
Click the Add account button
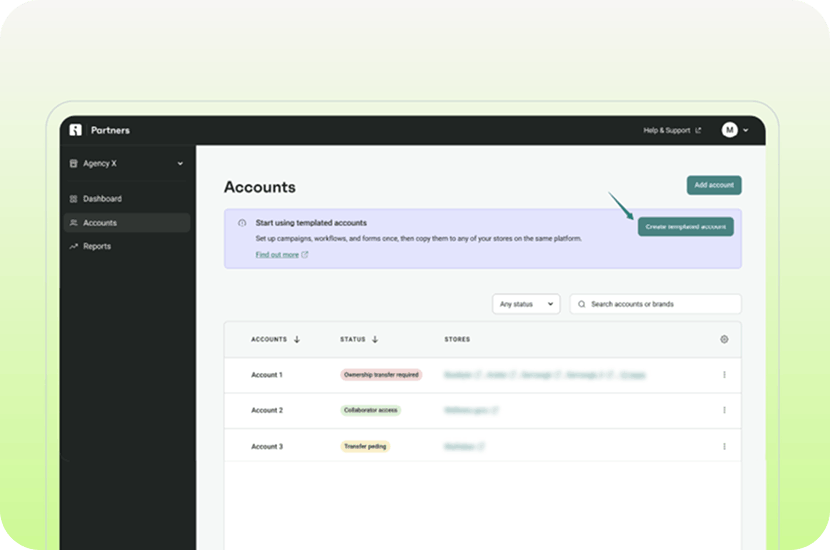713,185
